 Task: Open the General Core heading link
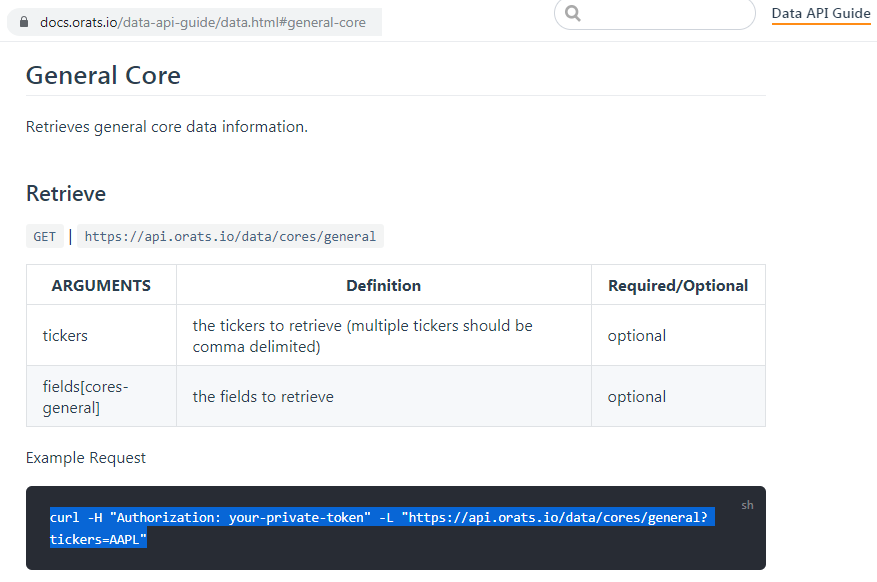(103, 75)
